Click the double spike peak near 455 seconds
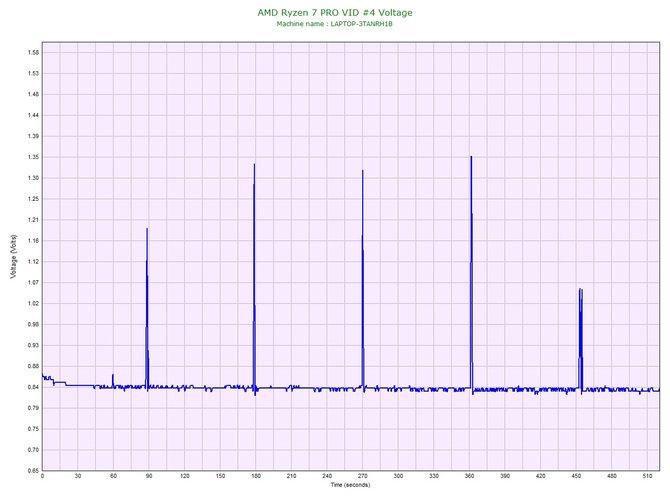 581,290
